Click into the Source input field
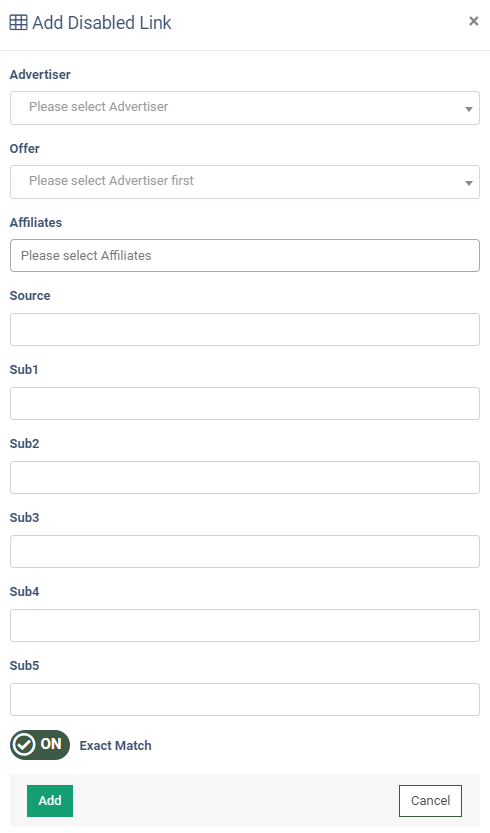The height and width of the screenshot is (833, 490). (245, 329)
